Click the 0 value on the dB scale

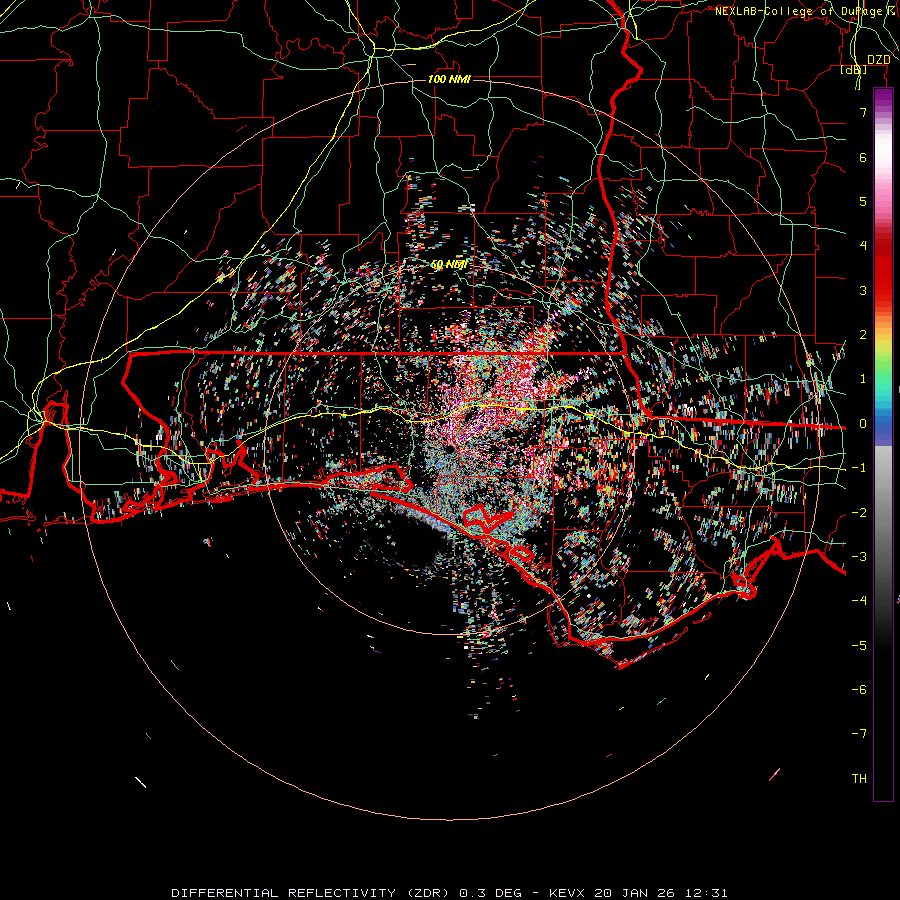[x=863, y=424]
